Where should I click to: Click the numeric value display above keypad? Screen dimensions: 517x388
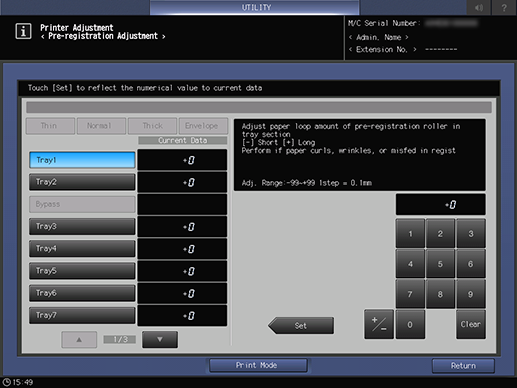click(440, 204)
